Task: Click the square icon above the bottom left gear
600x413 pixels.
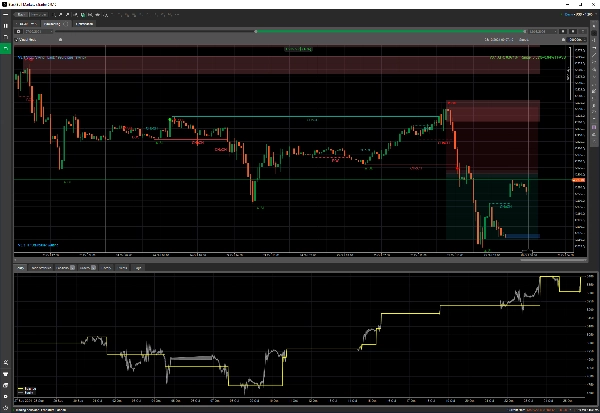Action: coord(5,397)
